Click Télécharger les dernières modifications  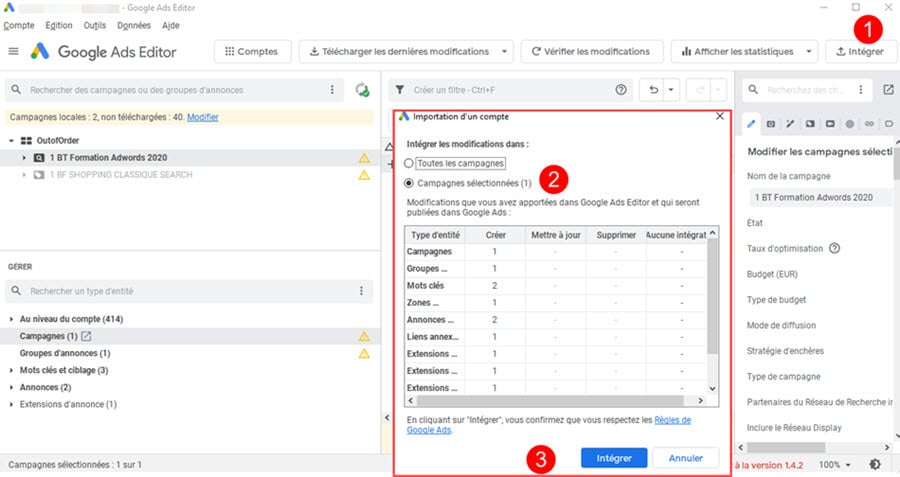pos(399,52)
